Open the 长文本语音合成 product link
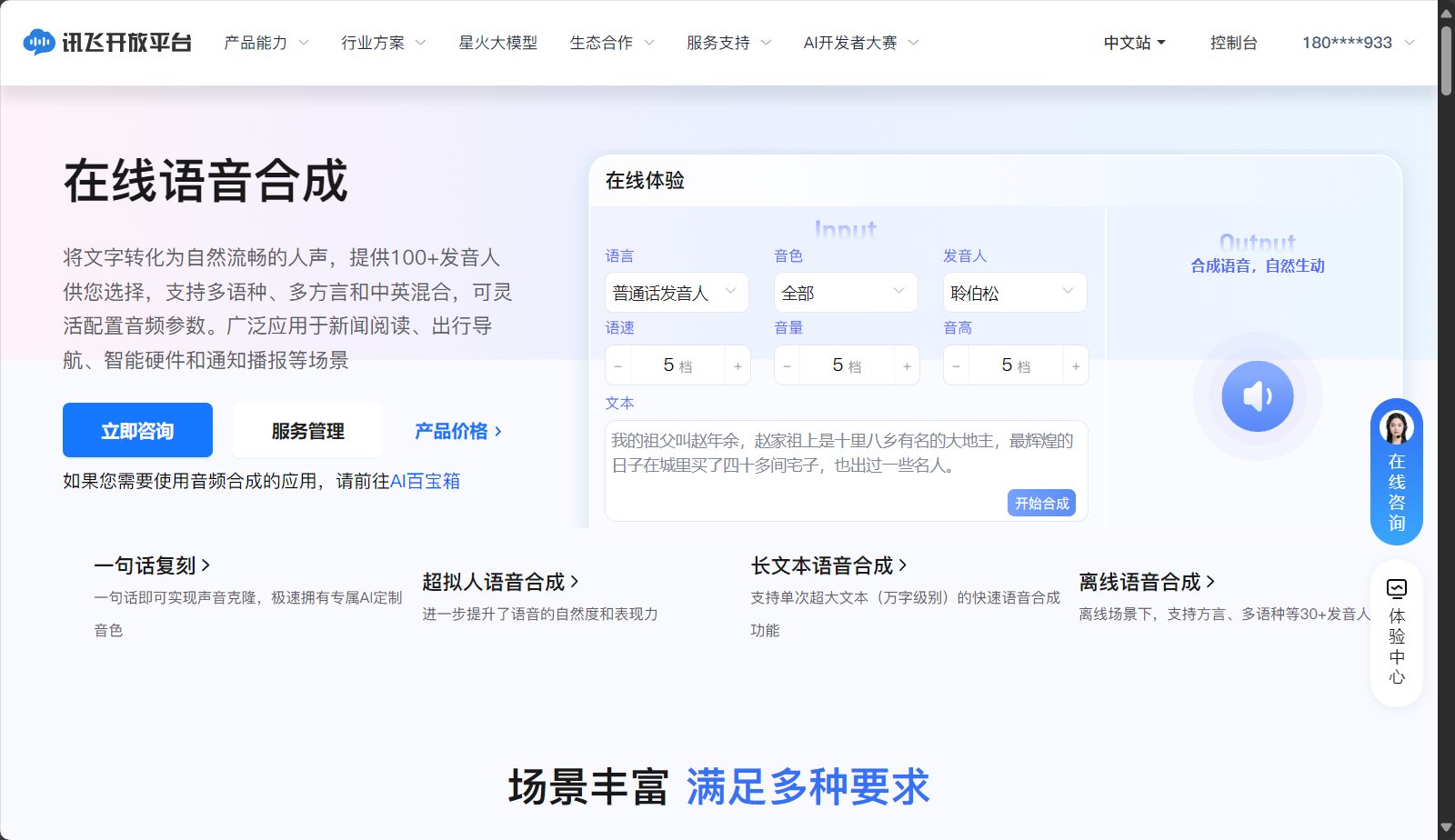This screenshot has width=1455, height=840. pos(828,565)
